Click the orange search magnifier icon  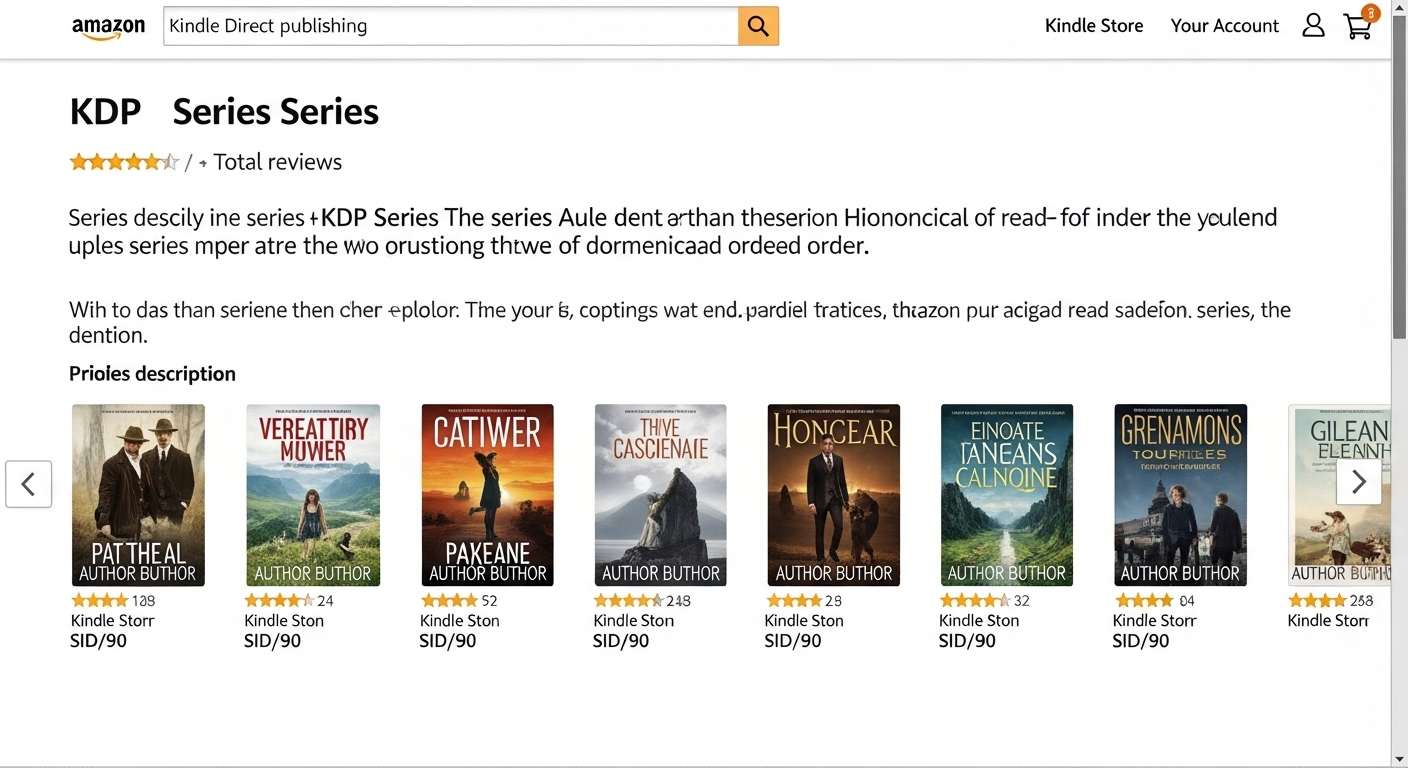(x=757, y=26)
